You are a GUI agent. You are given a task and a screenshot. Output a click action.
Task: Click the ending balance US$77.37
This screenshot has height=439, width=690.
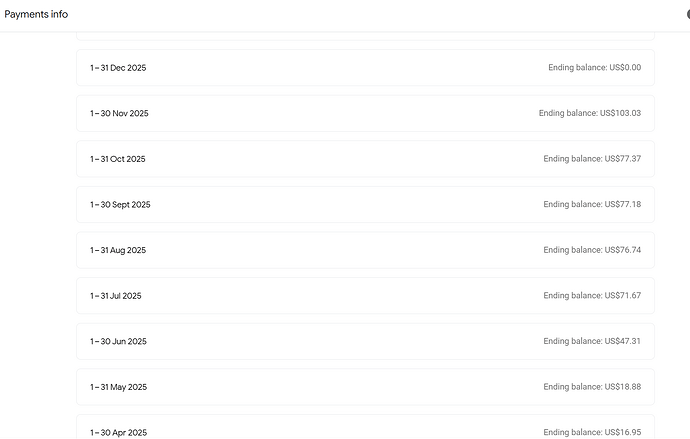pos(592,159)
